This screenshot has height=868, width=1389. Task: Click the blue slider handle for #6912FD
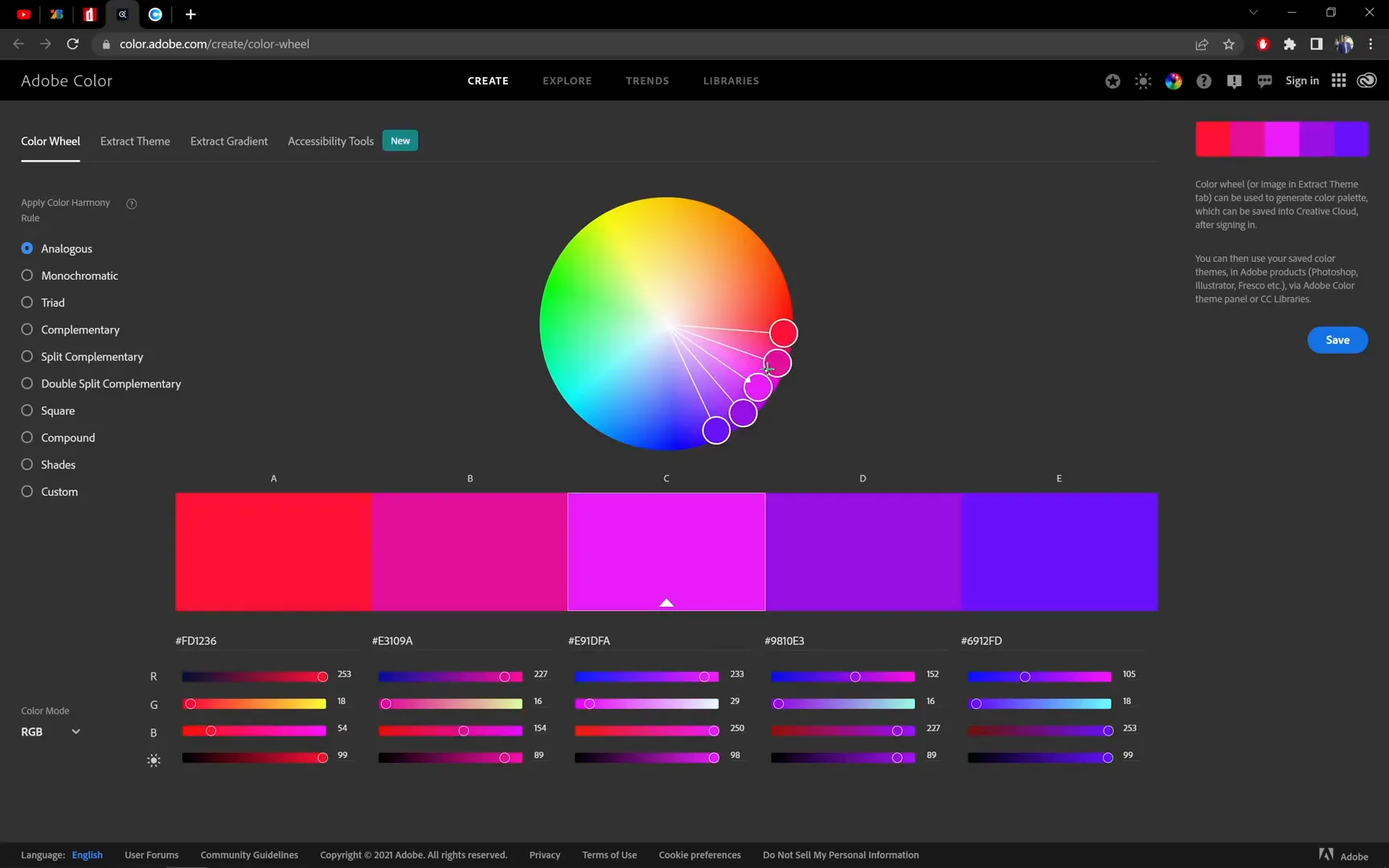[1108, 731]
